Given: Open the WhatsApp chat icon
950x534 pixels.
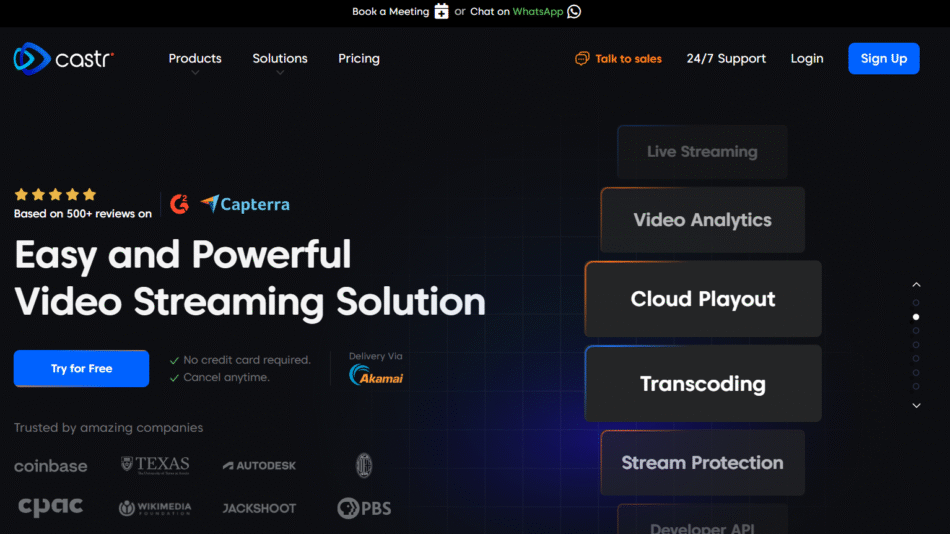Looking at the screenshot, I should pos(574,12).
